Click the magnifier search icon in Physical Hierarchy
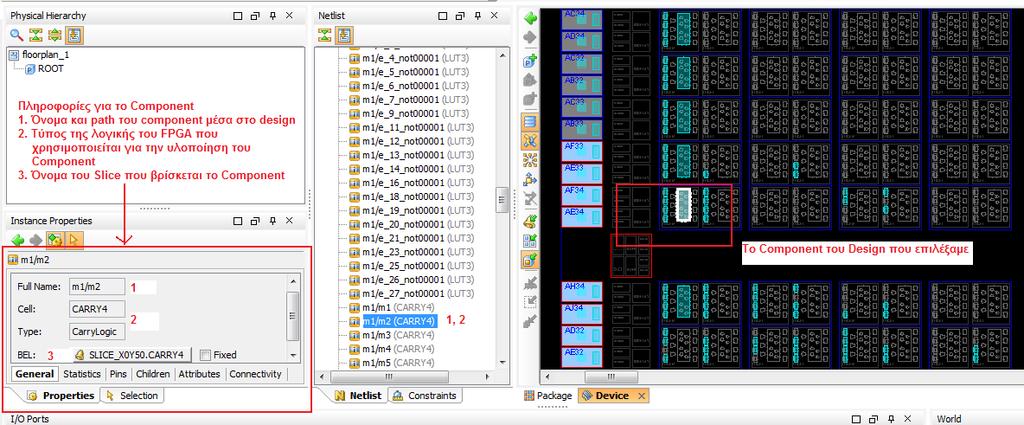The image size is (1024, 425). (16, 35)
